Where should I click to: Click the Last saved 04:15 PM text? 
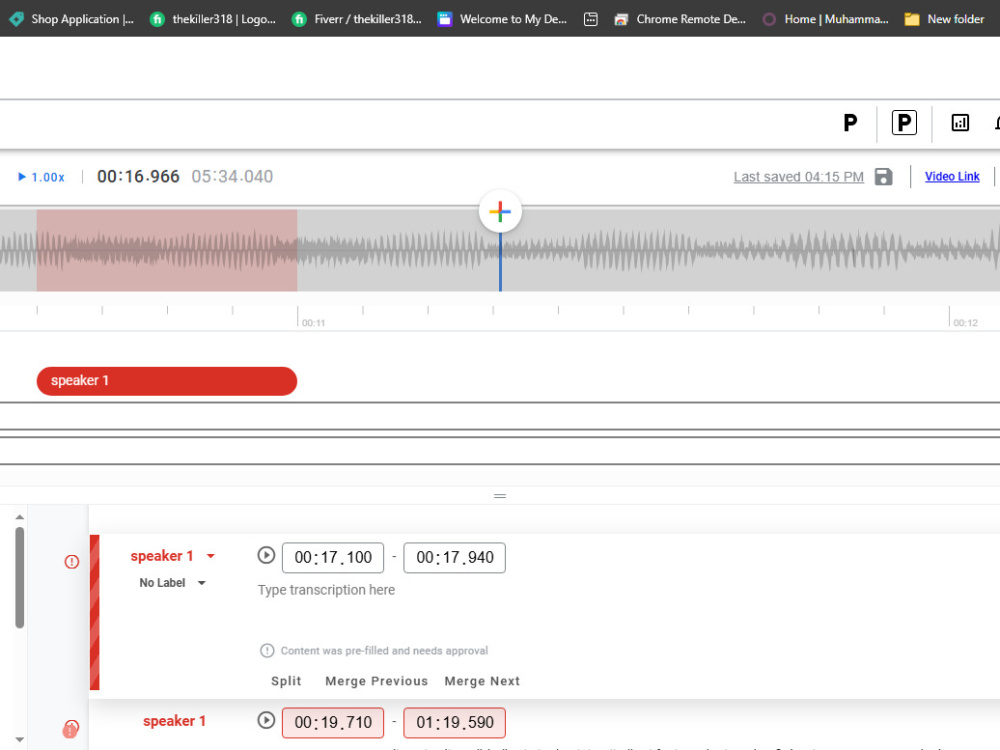[798, 177]
